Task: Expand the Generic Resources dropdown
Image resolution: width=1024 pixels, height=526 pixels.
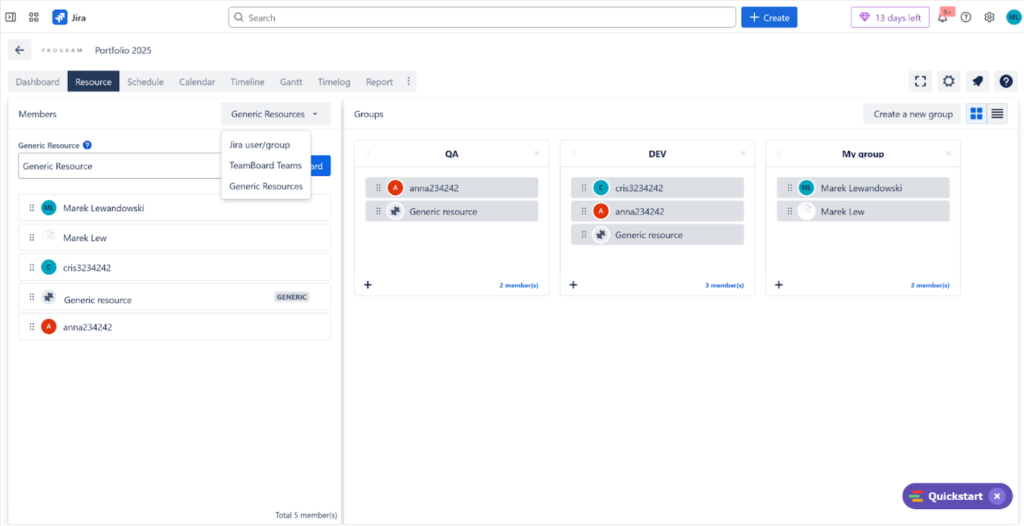Action: tap(275, 114)
